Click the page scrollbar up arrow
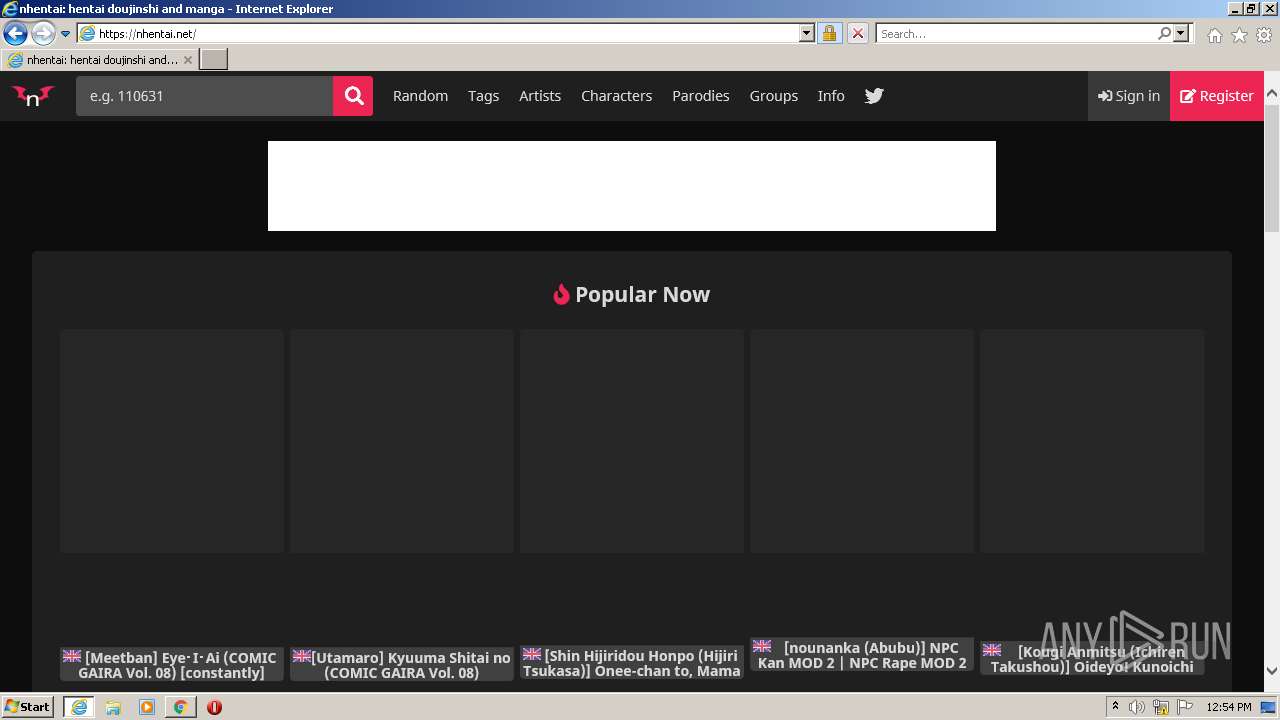 1272,95
